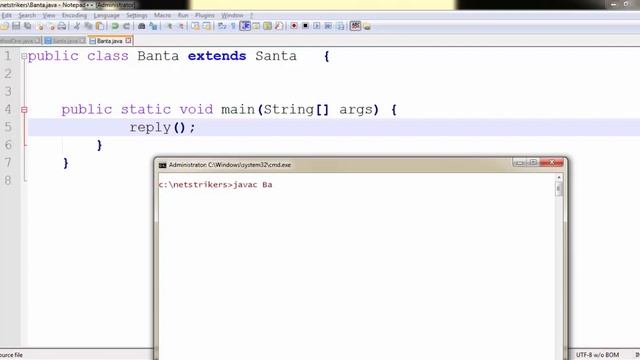Print the document via Print icon

click(62, 26)
